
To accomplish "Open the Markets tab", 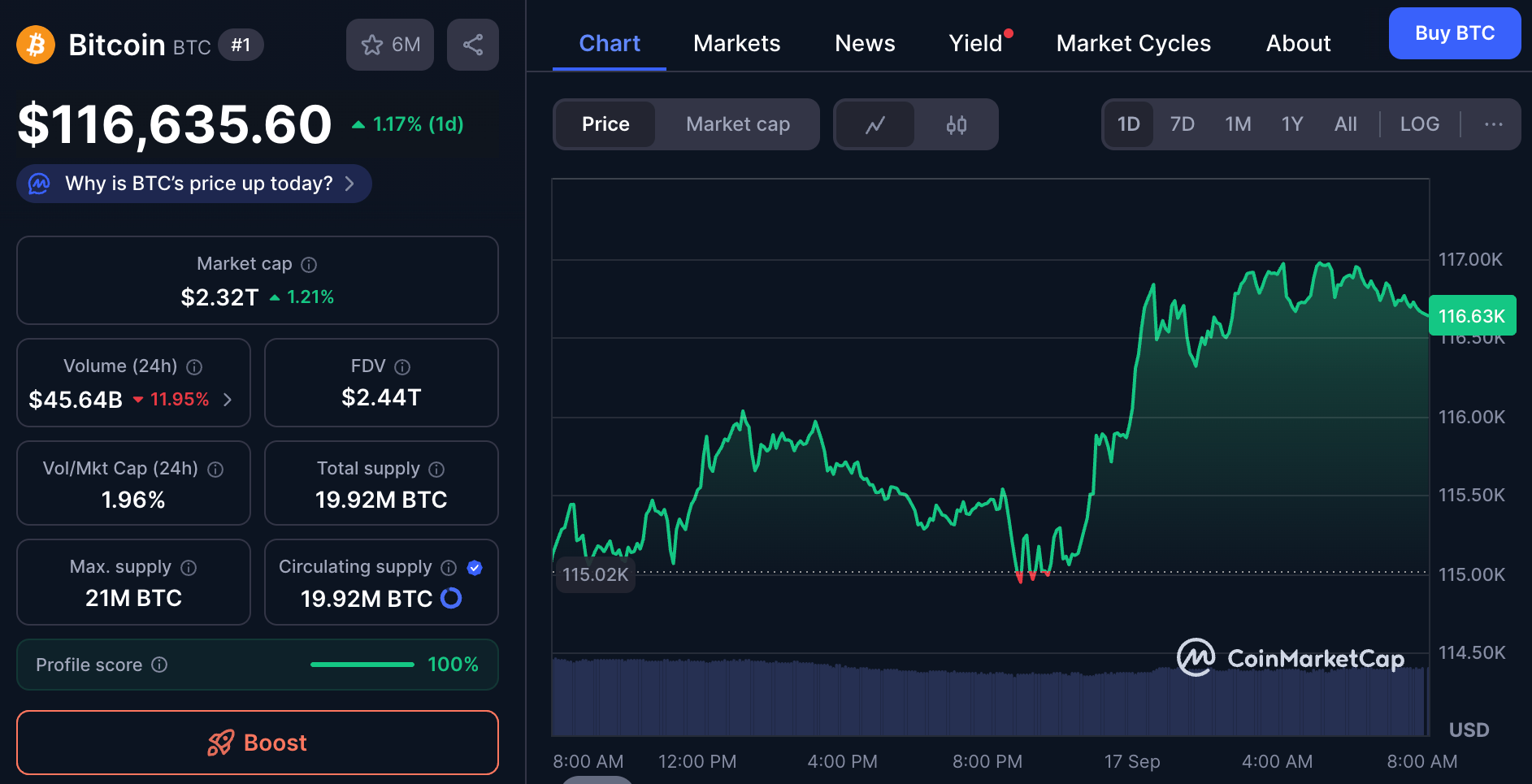I will [x=736, y=44].
